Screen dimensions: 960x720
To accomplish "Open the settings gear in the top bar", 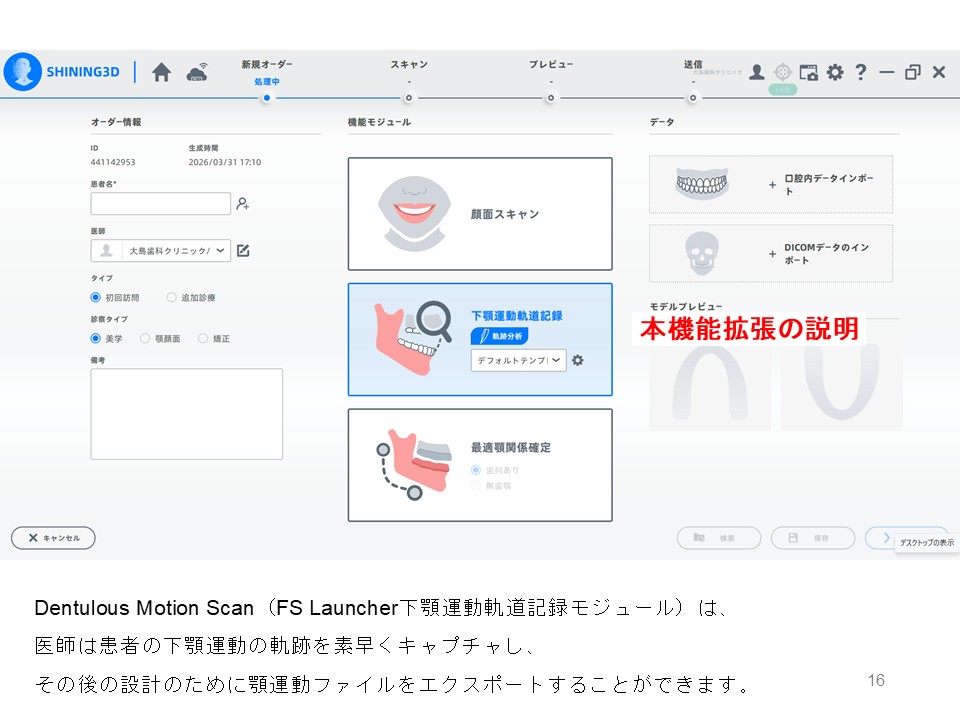I will point(835,72).
